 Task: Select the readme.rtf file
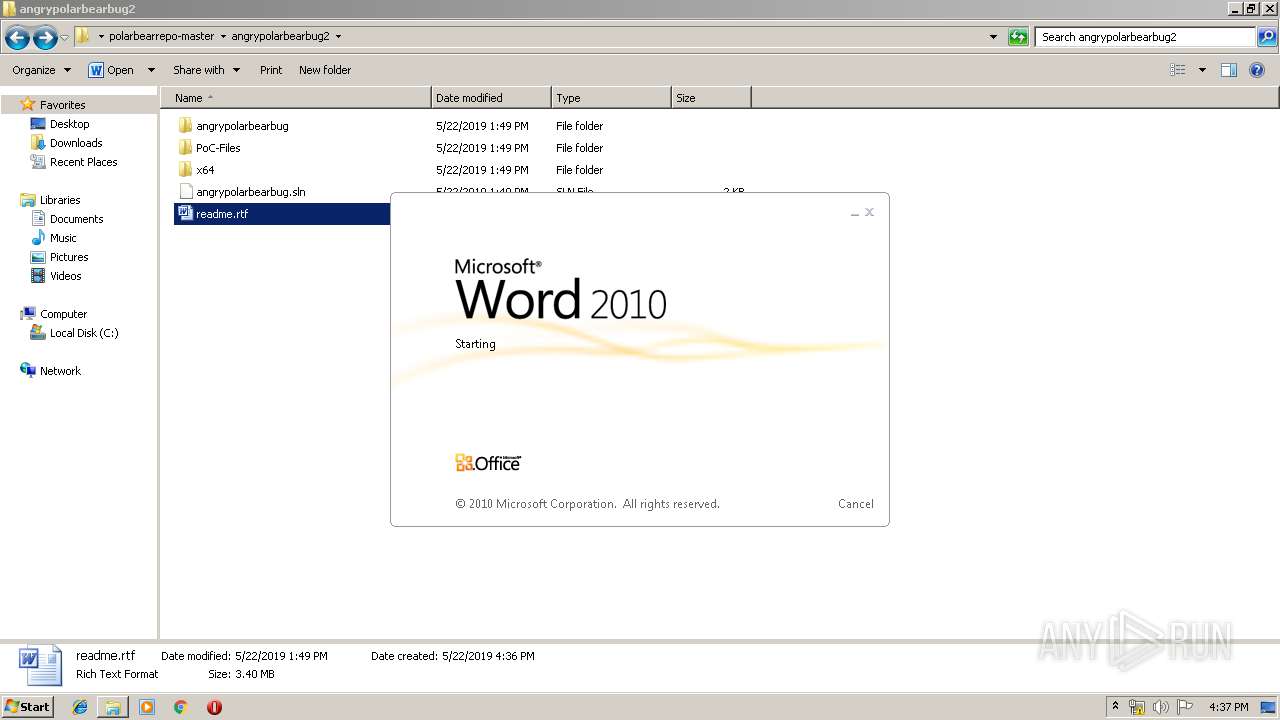(222, 214)
